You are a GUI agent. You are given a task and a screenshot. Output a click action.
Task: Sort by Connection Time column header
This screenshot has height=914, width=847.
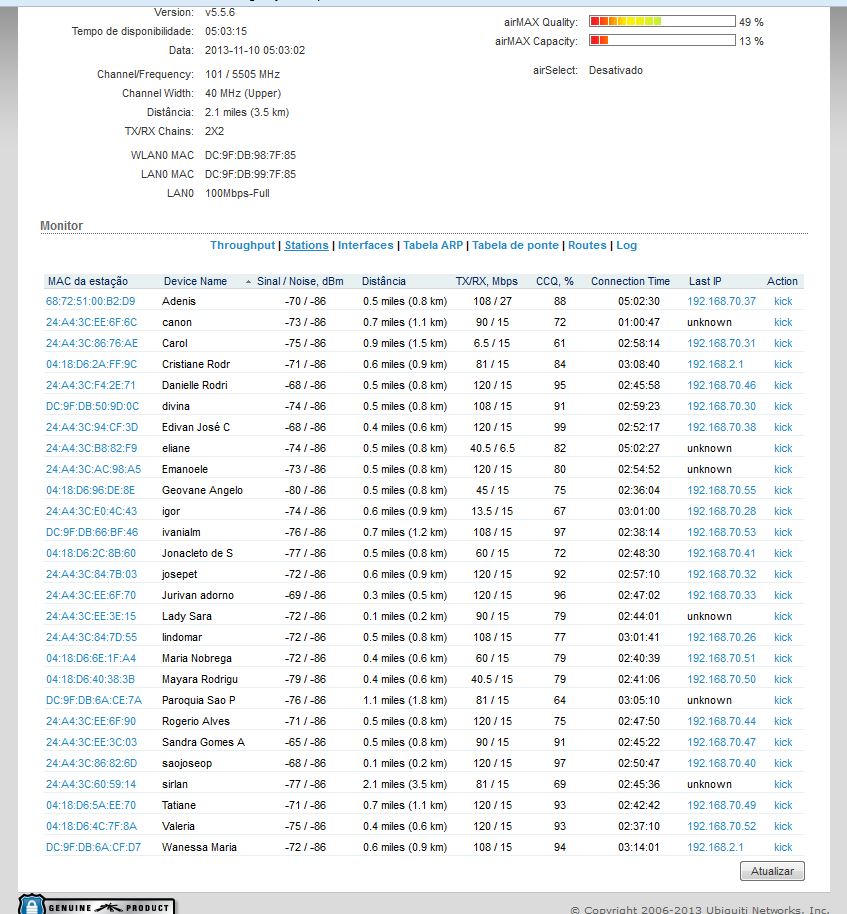pyautogui.click(x=630, y=281)
